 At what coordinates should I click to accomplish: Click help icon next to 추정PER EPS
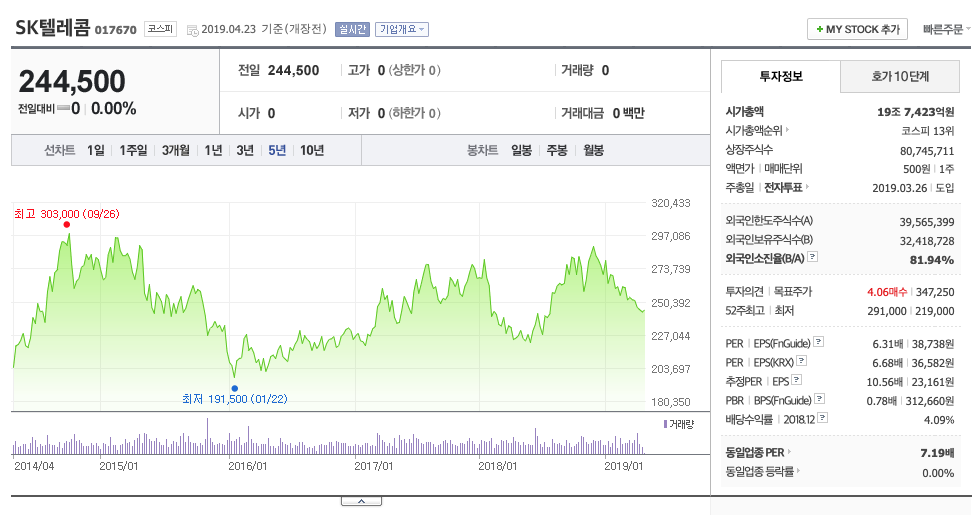797,380
